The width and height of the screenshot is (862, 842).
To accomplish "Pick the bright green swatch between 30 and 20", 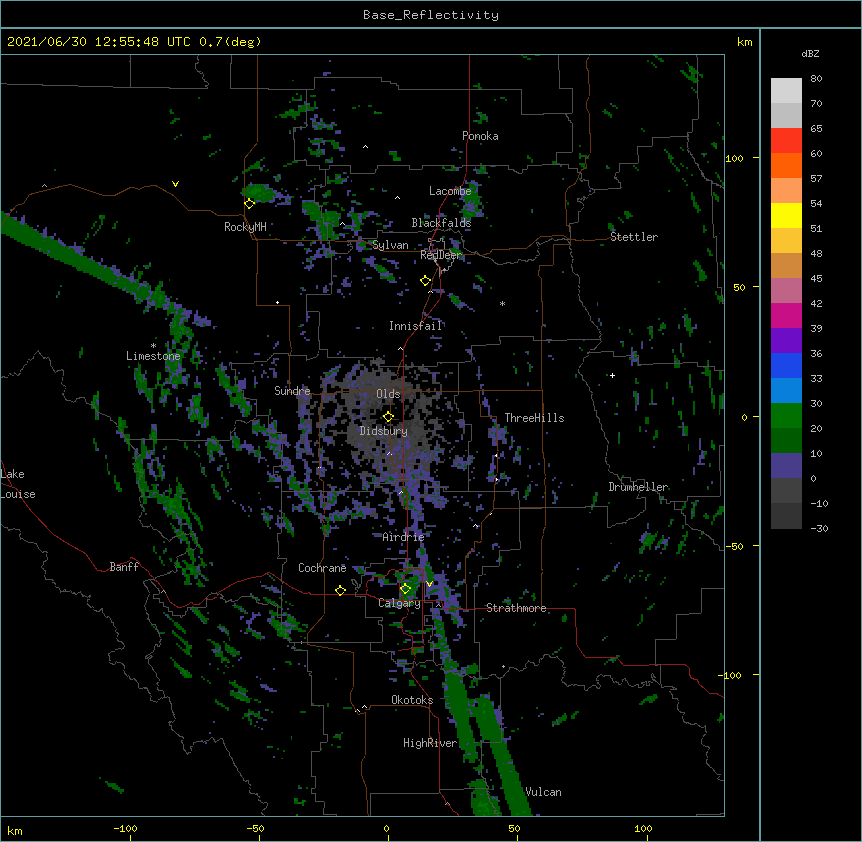I will pyautogui.click(x=786, y=416).
